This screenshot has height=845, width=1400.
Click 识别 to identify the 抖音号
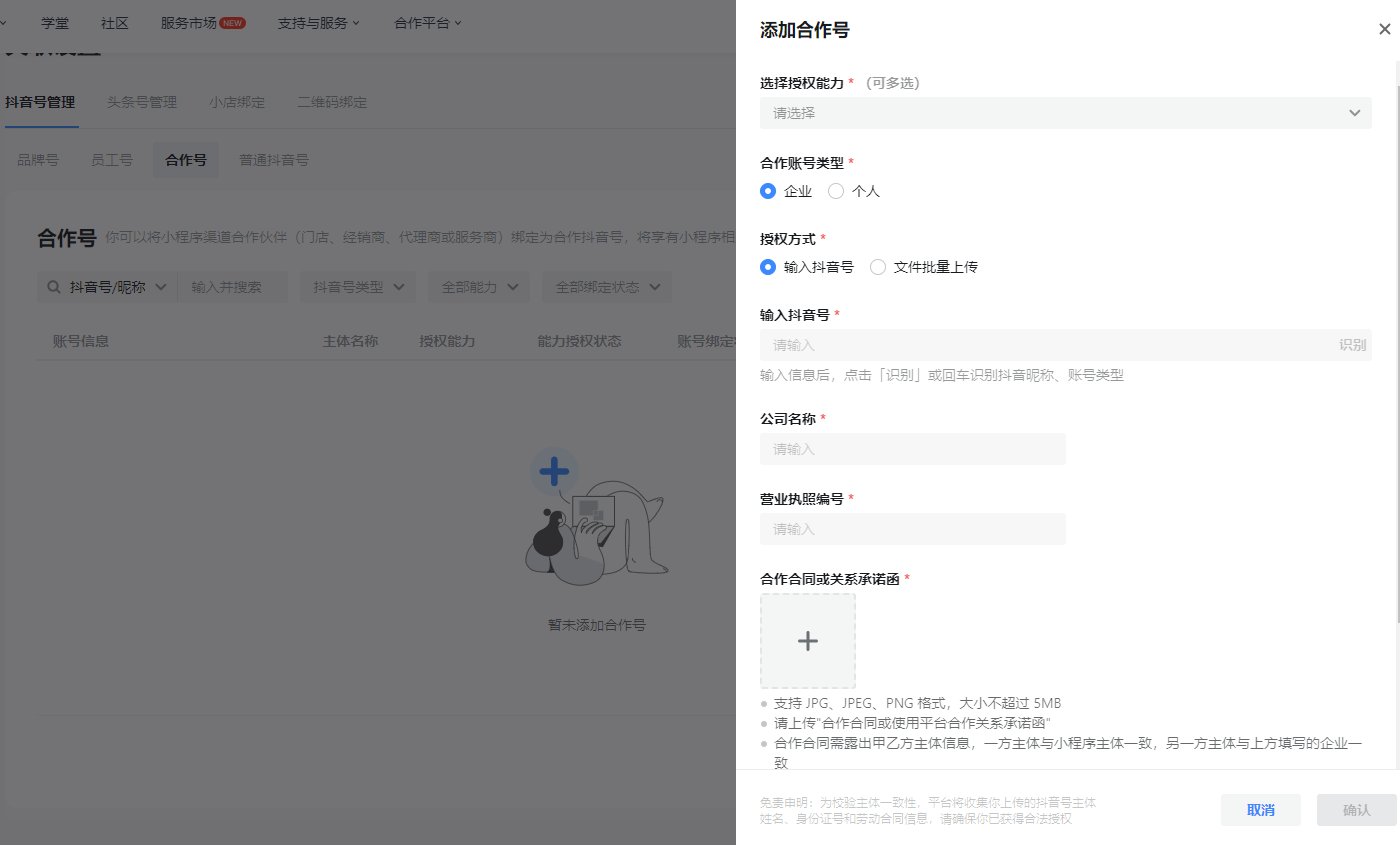point(1353,345)
